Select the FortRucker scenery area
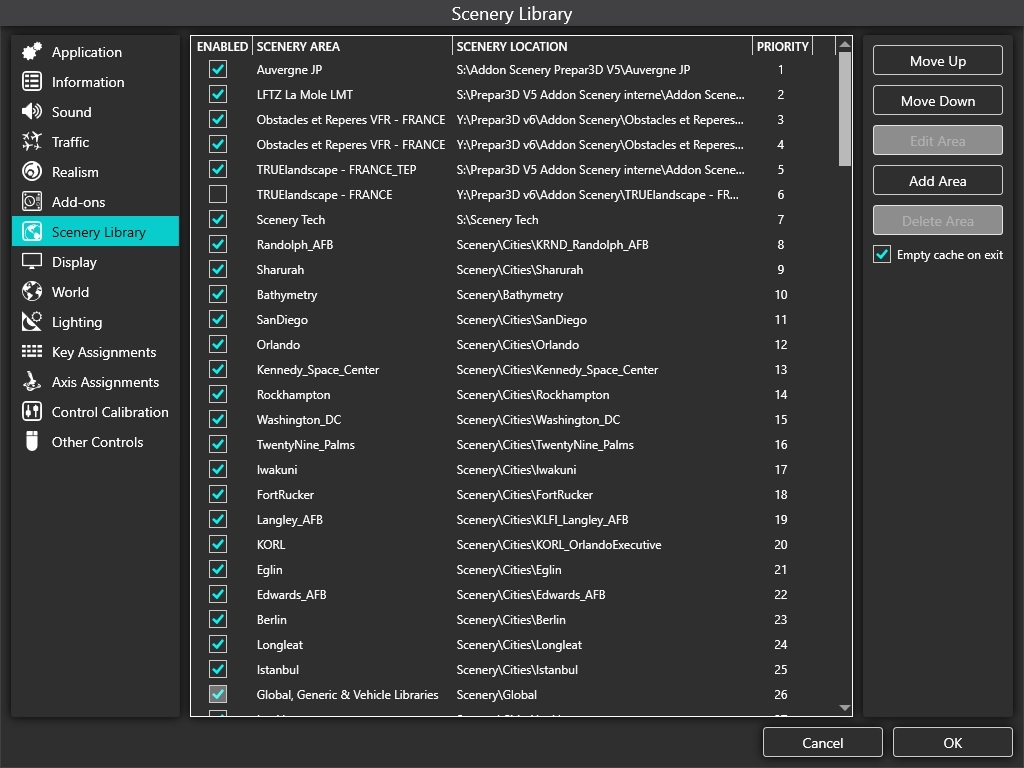Viewport: 1024px width, 768px height. click(x=513, y=494)
